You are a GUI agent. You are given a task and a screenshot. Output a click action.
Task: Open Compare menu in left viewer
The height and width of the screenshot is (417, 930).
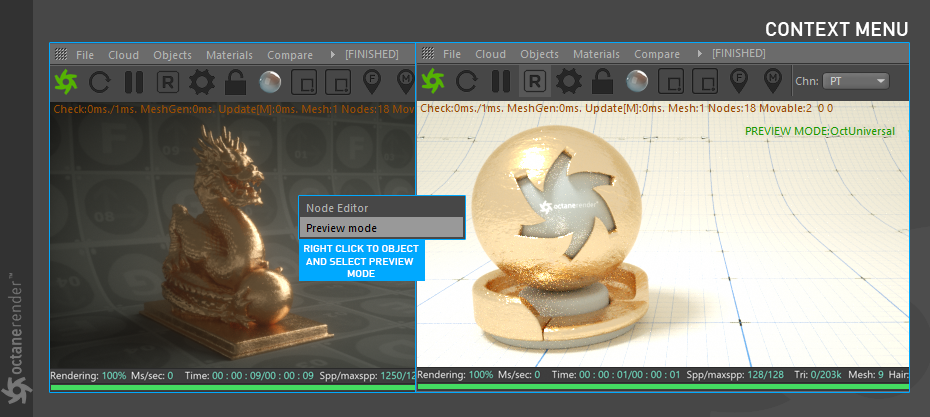[290, 55]
